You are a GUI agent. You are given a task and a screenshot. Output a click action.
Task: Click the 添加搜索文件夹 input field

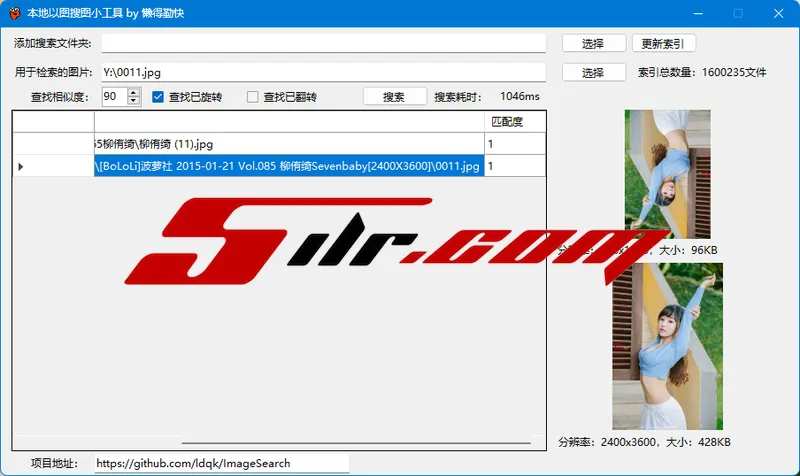point(323,43)
